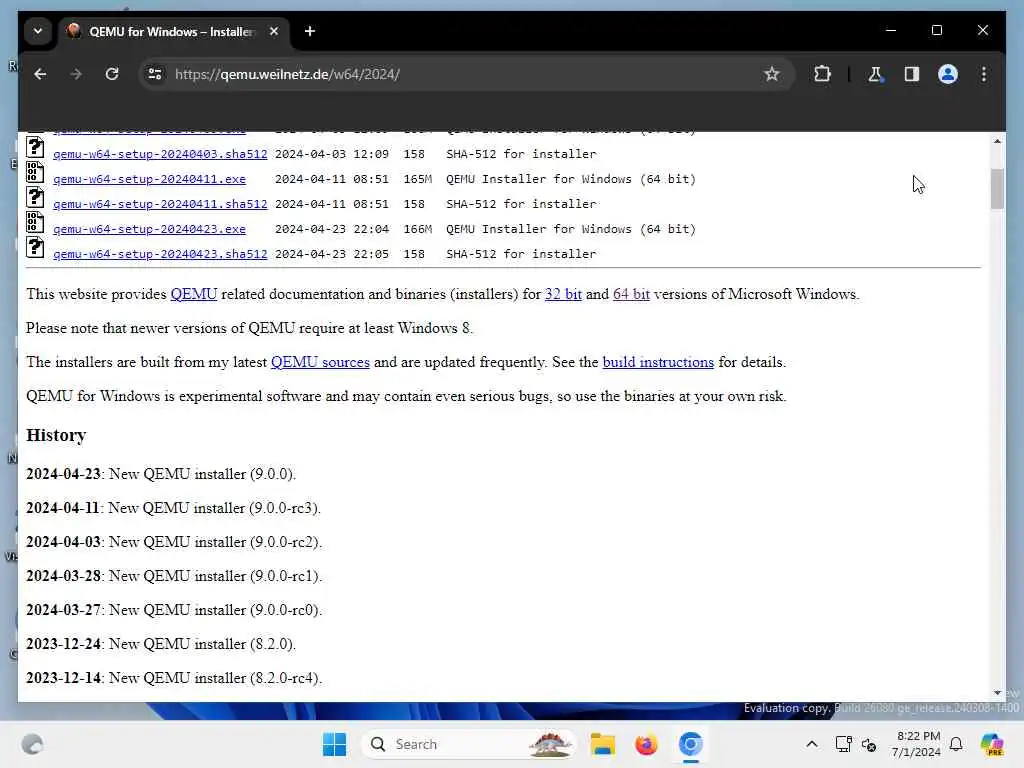The width and height of the screenshot is (1024, 768).
Task: Open the Extensions puzzle icon
Action: (822, 74)
